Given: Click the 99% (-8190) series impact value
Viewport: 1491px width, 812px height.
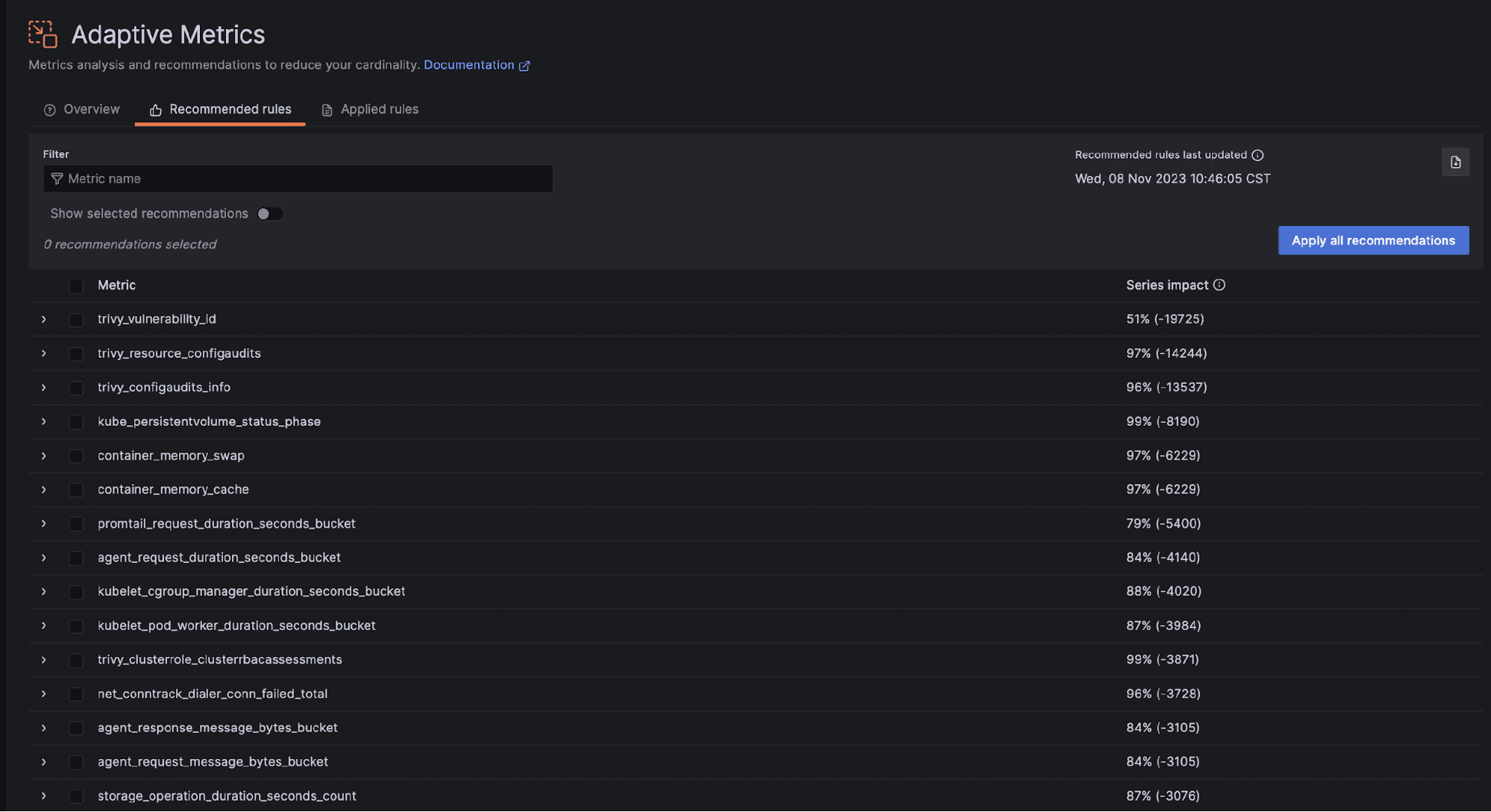Looking at the screenshot, I should [1163, 421].
